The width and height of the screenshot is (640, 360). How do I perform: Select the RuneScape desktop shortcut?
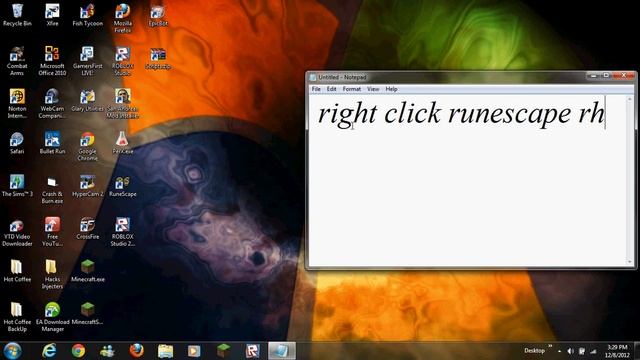point(122,185)
